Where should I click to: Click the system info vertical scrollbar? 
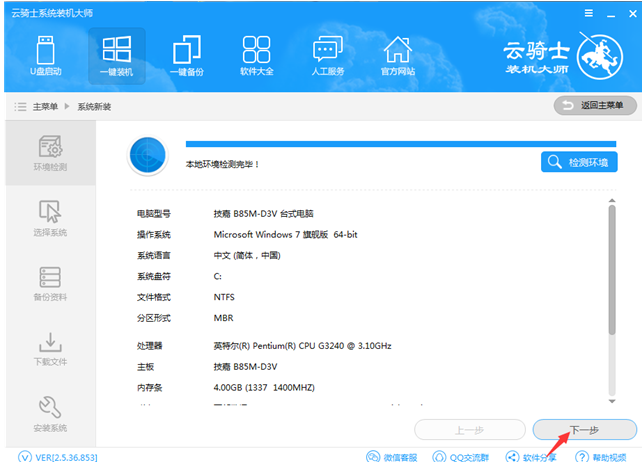pos(611,270)
